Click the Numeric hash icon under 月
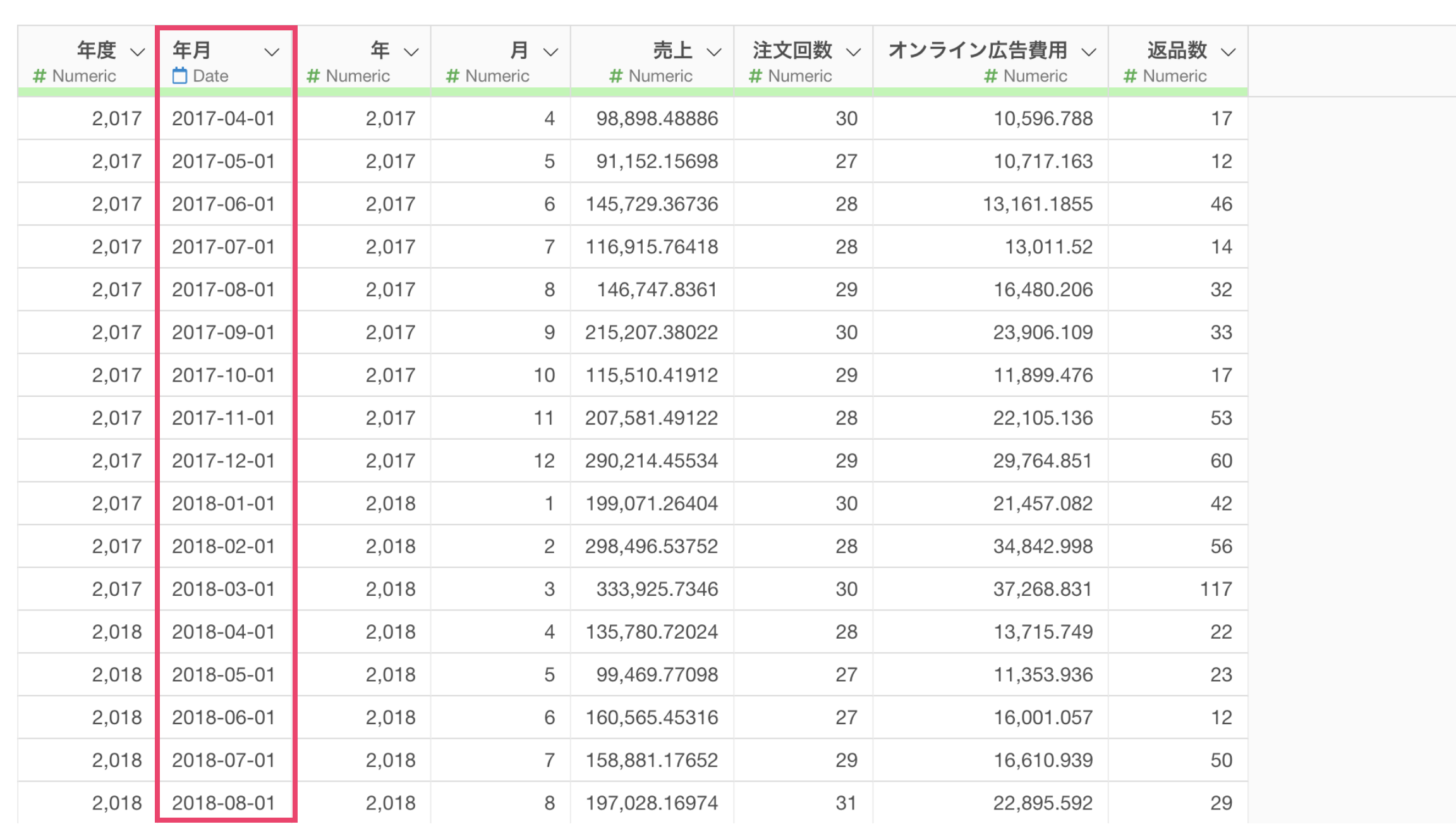The width and height of the screenshot is (1456, 829). pos(452,76)
